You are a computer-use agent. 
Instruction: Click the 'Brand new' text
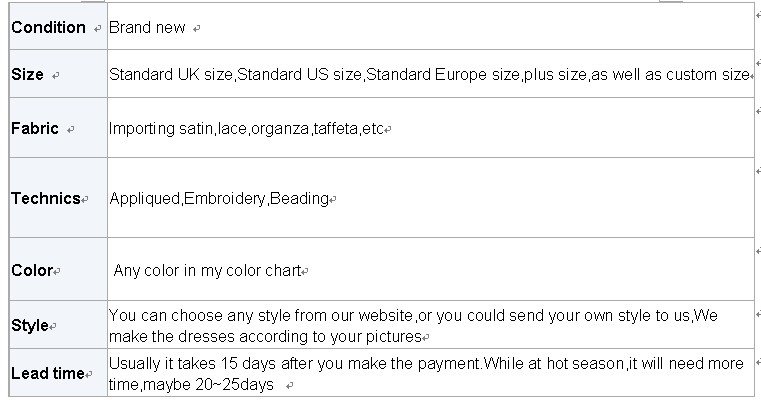pos(147,27)
